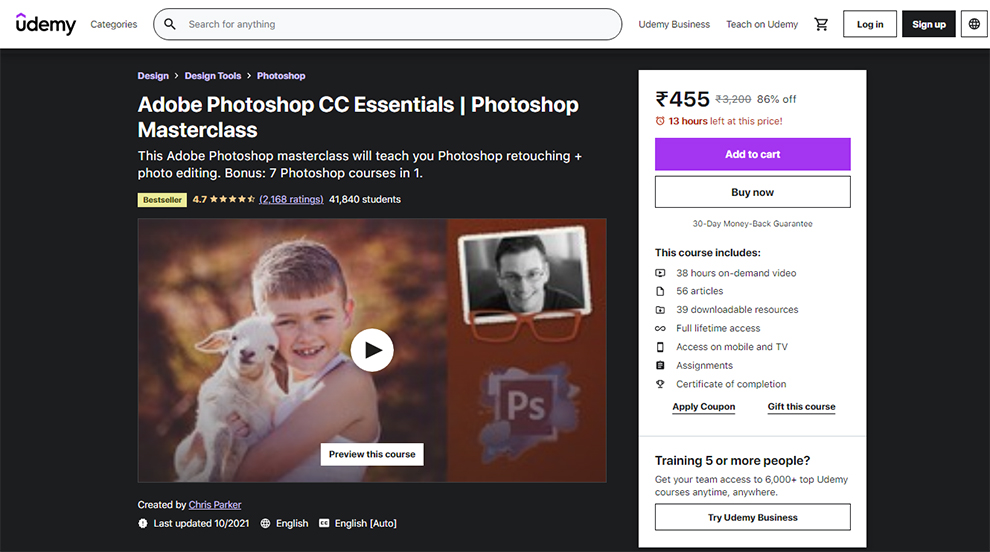990x552 pixels.
Task: Click Preview this course label
Action: click(x=372, y=454)
